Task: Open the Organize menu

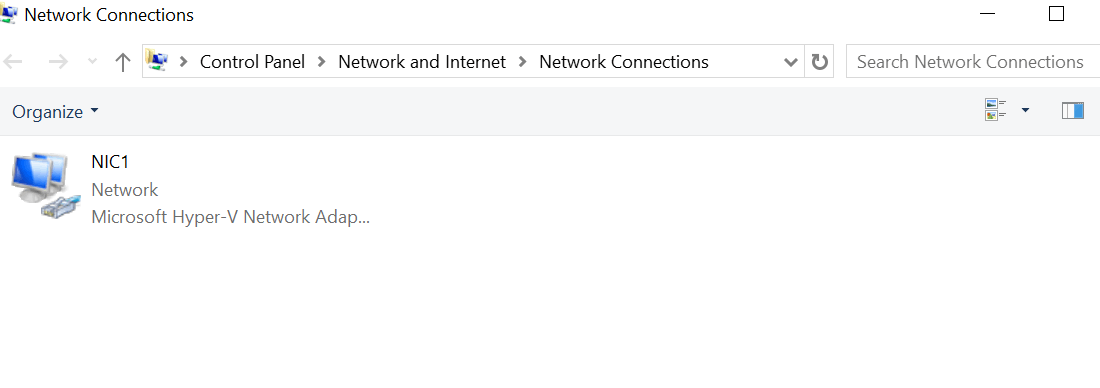Action: coord(55,112)
